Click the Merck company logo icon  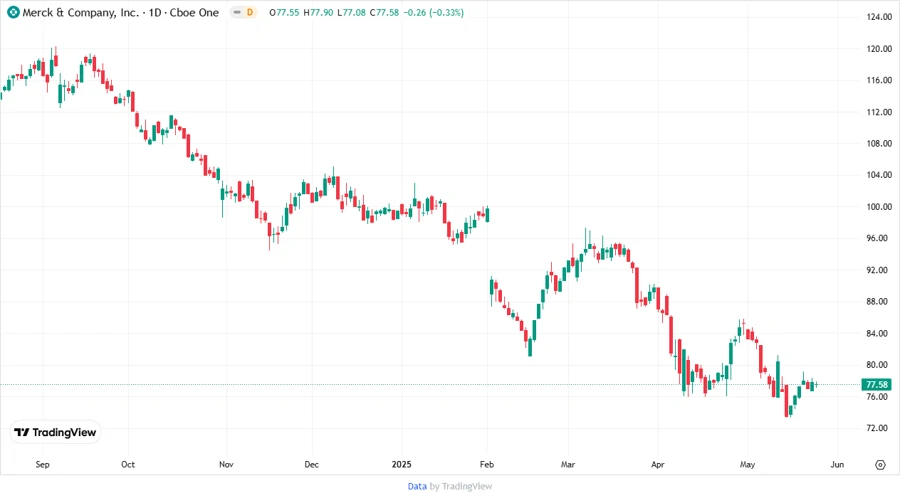tap(13, 12)
